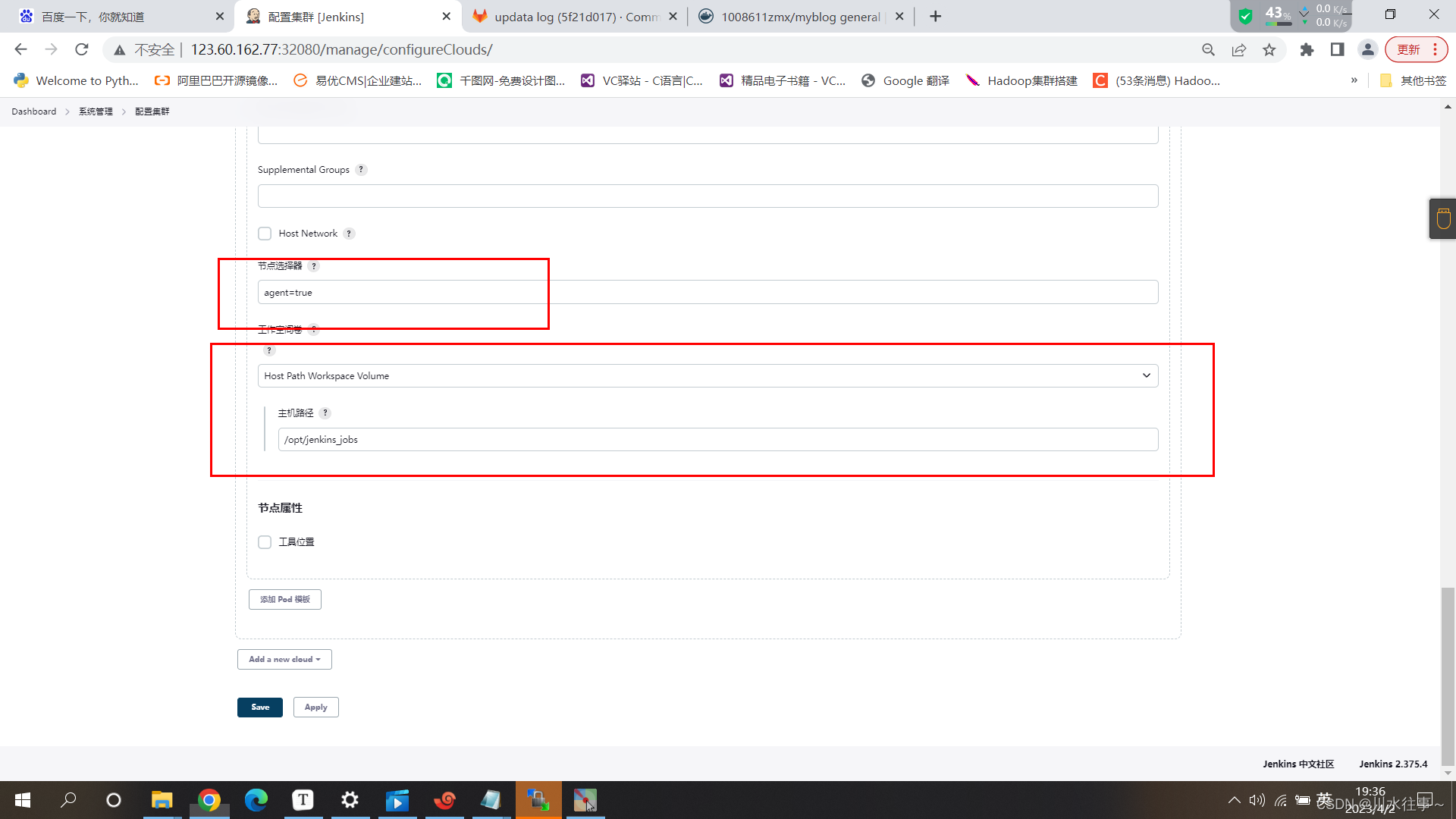Click help icon next to Supplemental Groups
The height and width of the screenshot is (819, 1456).
[x=361, y=170]
